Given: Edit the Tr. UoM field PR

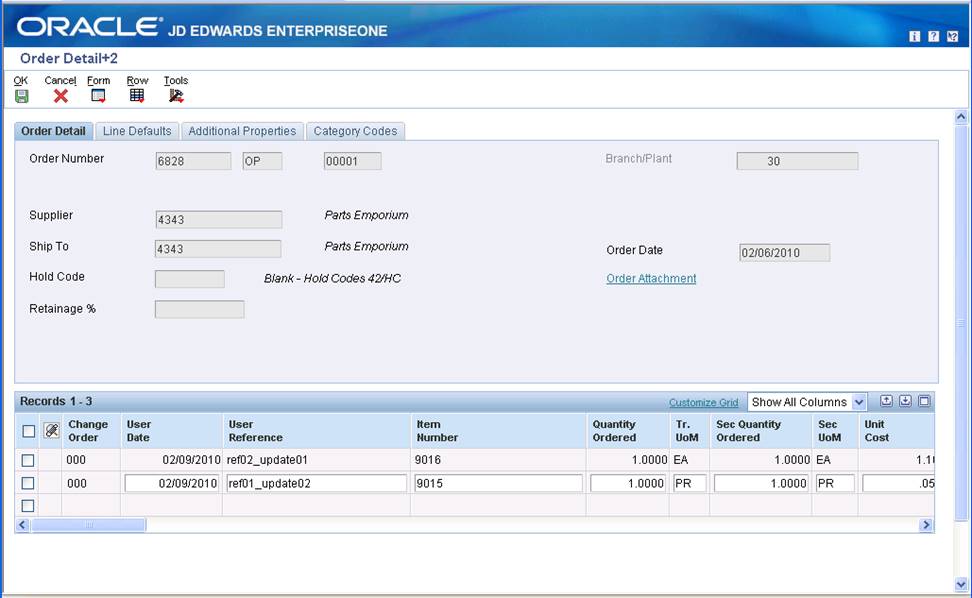Looking at the screenshot, I should tap(689, 483).
